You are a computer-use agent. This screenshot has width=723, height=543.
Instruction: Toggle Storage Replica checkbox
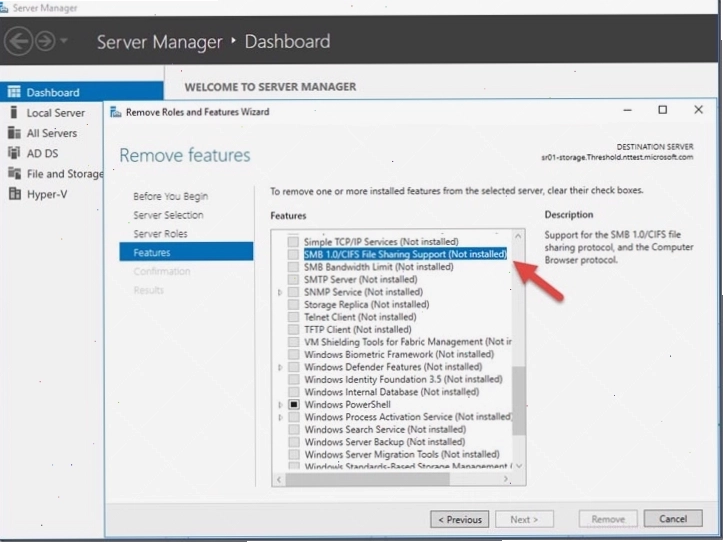(x=293, y=304)
